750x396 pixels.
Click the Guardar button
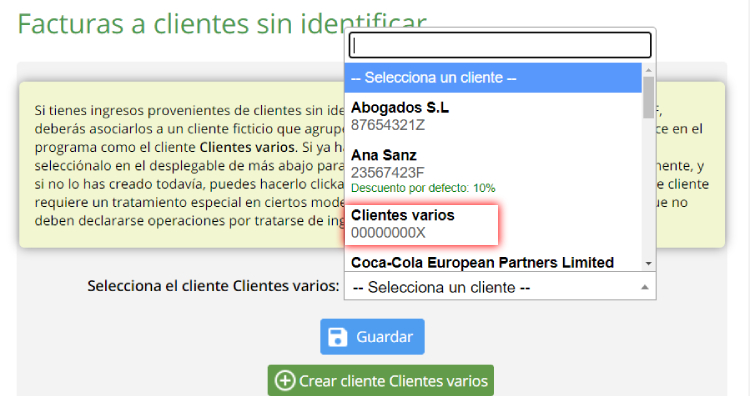tap(372, 337)
